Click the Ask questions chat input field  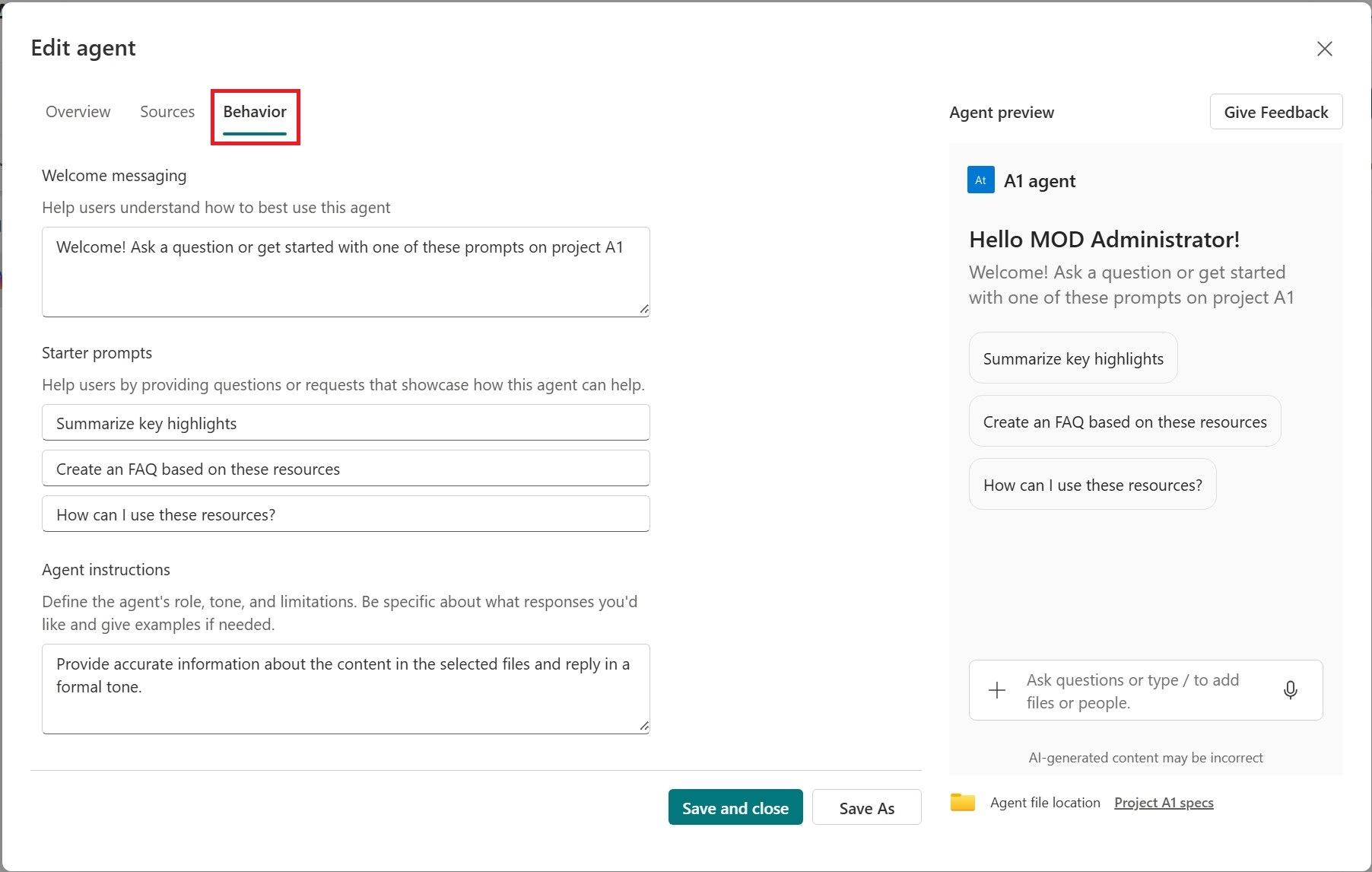(x=1132, y=690)
